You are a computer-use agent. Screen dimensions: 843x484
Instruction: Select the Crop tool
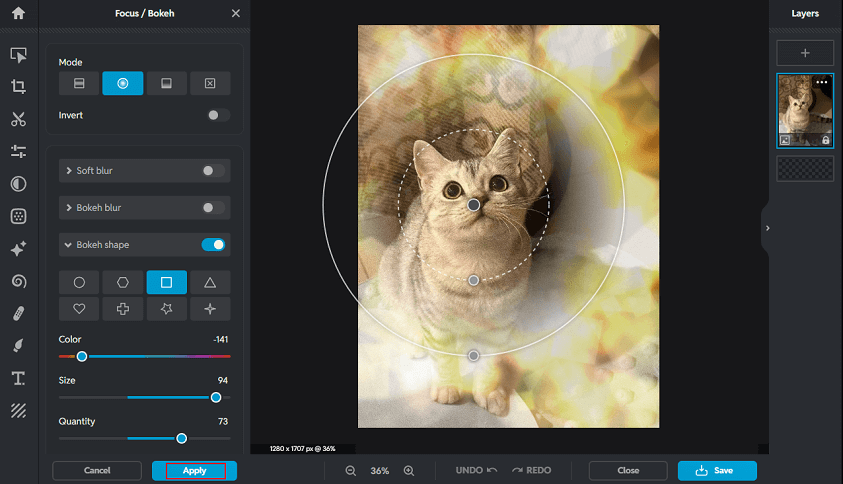(18, 87)
